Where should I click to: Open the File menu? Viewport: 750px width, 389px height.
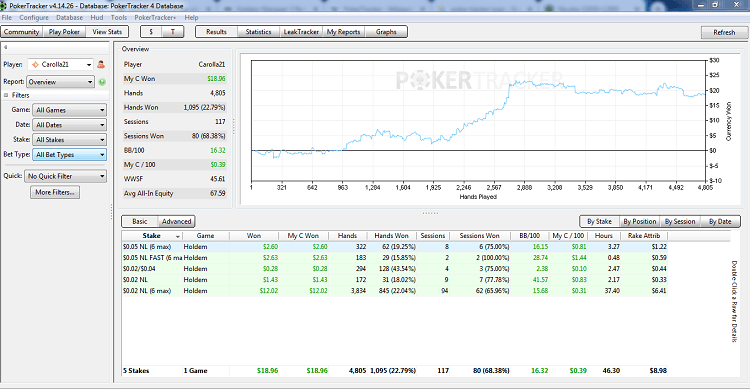pyautogui.click(x=7, y=18)
